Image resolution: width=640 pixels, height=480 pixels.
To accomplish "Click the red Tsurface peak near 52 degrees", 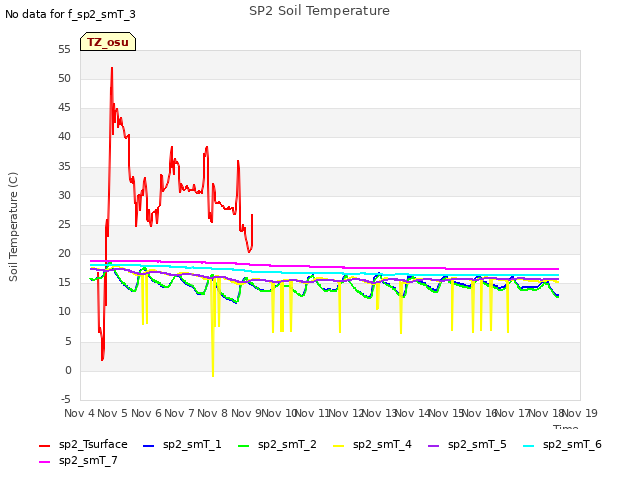I will (112, 69).
